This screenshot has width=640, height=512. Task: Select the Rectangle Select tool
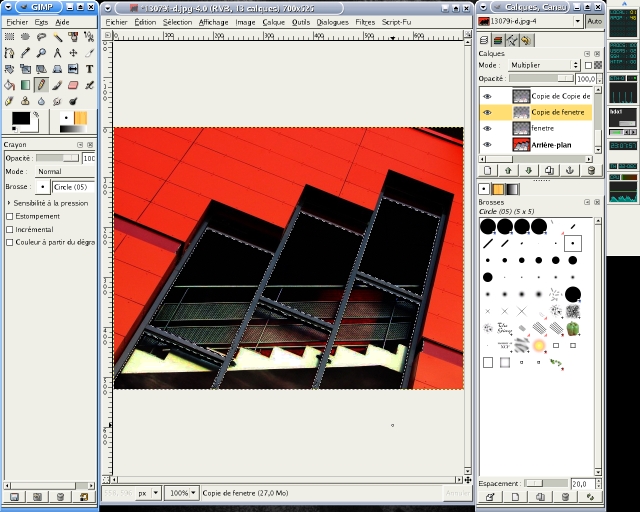pyautogui.click(x=9, y=37)
